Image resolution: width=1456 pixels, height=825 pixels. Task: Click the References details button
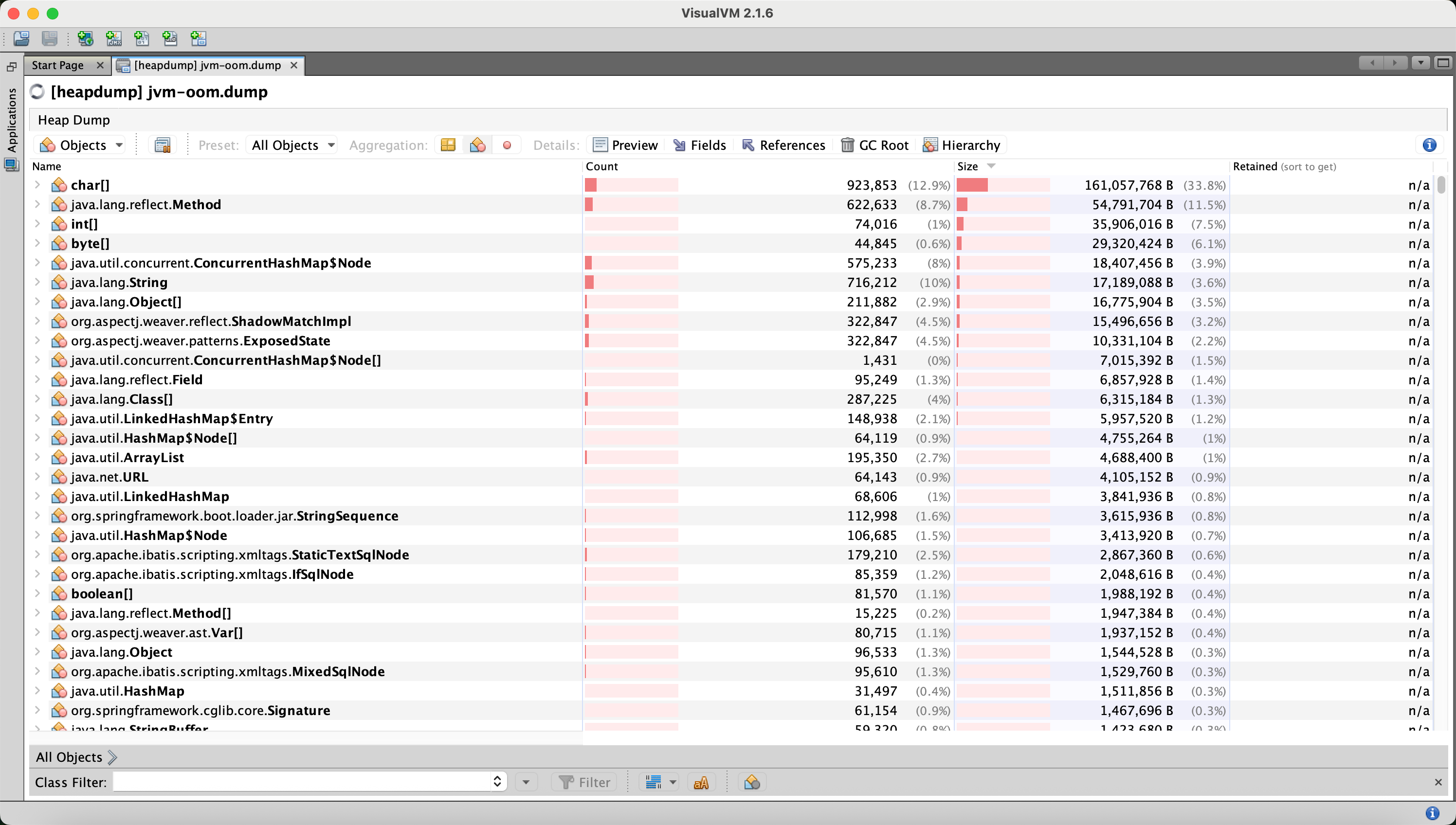pyautogui.click(x=783, y=145)
